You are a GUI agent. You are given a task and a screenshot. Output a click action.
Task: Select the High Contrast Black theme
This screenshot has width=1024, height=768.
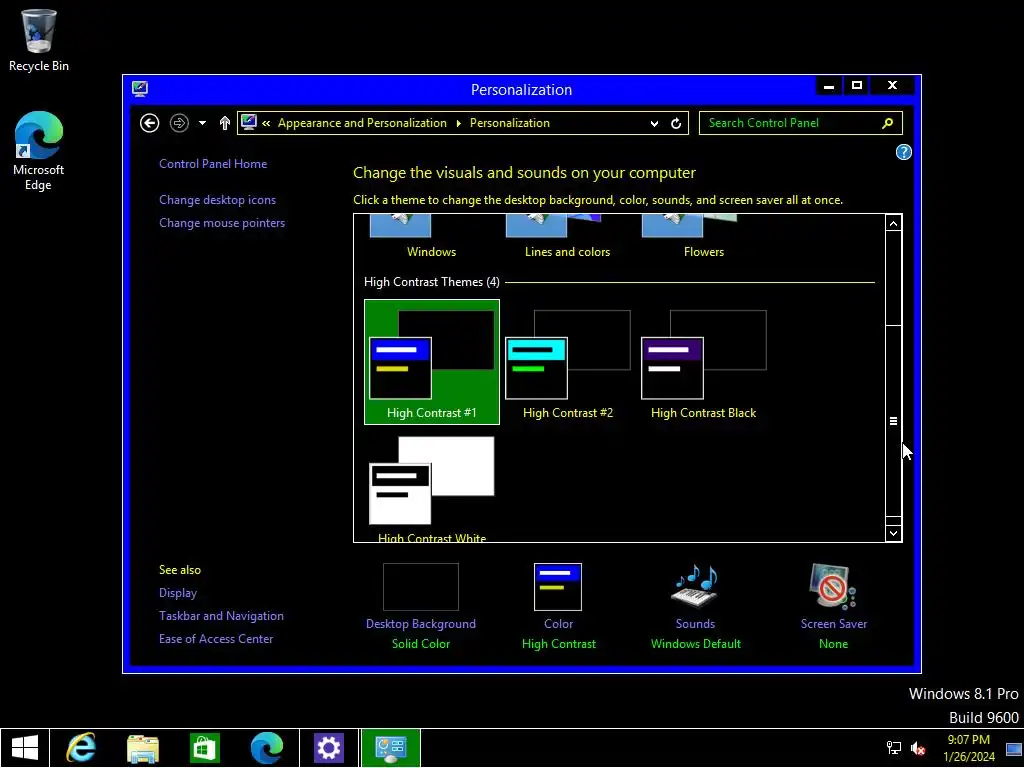click(x=703, y=362)
